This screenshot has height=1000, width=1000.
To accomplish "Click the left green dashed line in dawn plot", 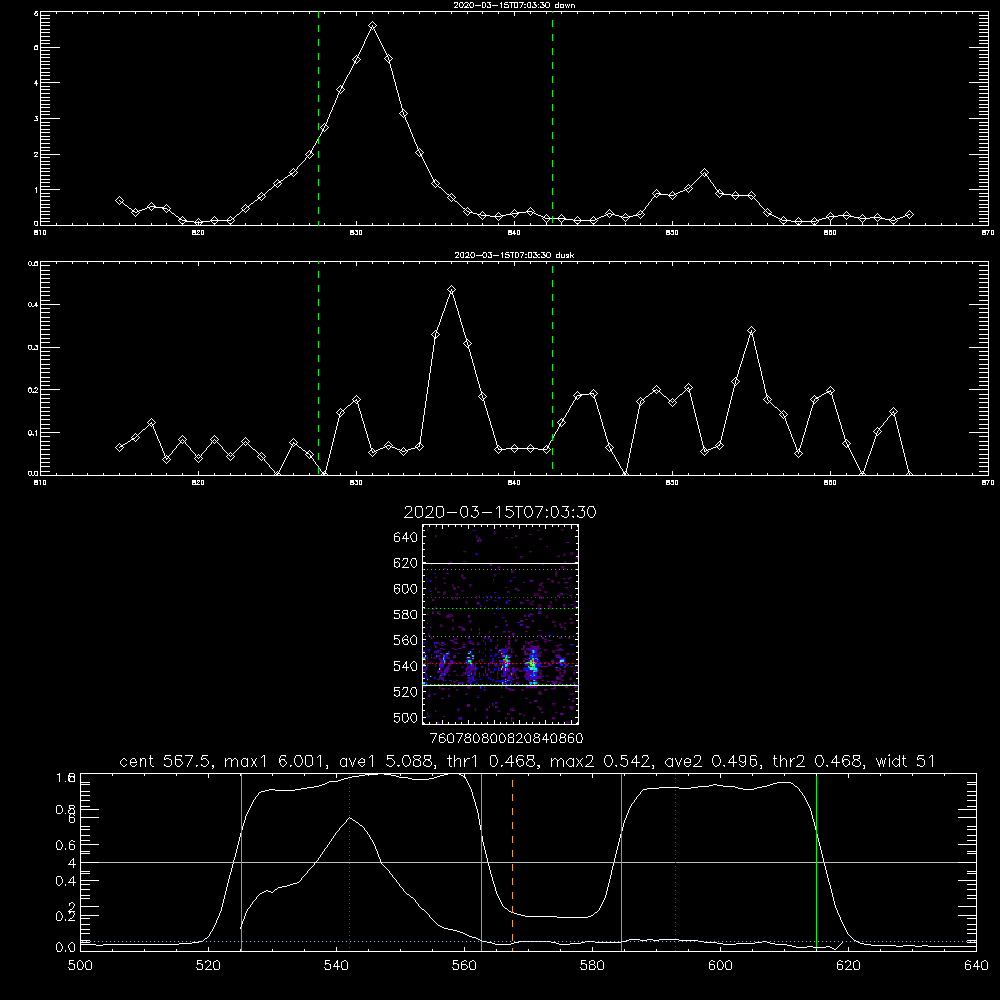I will (318, 121).
